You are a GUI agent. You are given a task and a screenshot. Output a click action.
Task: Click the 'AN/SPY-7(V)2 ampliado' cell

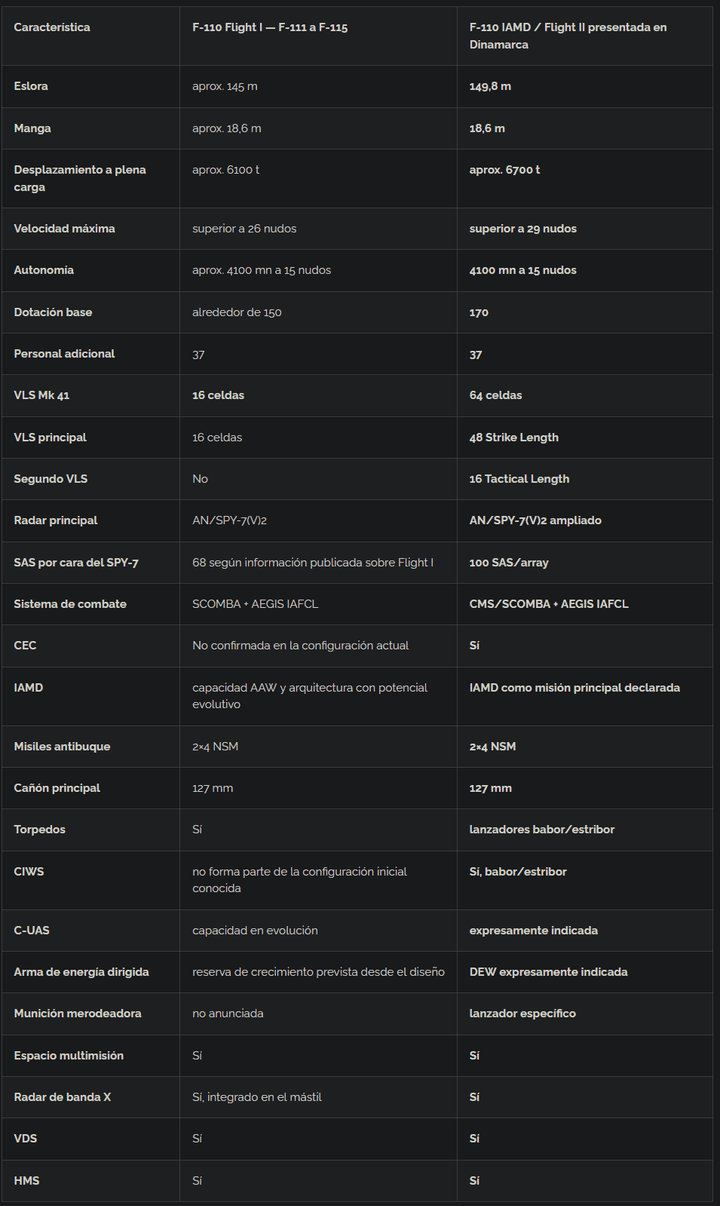[535, 520]
